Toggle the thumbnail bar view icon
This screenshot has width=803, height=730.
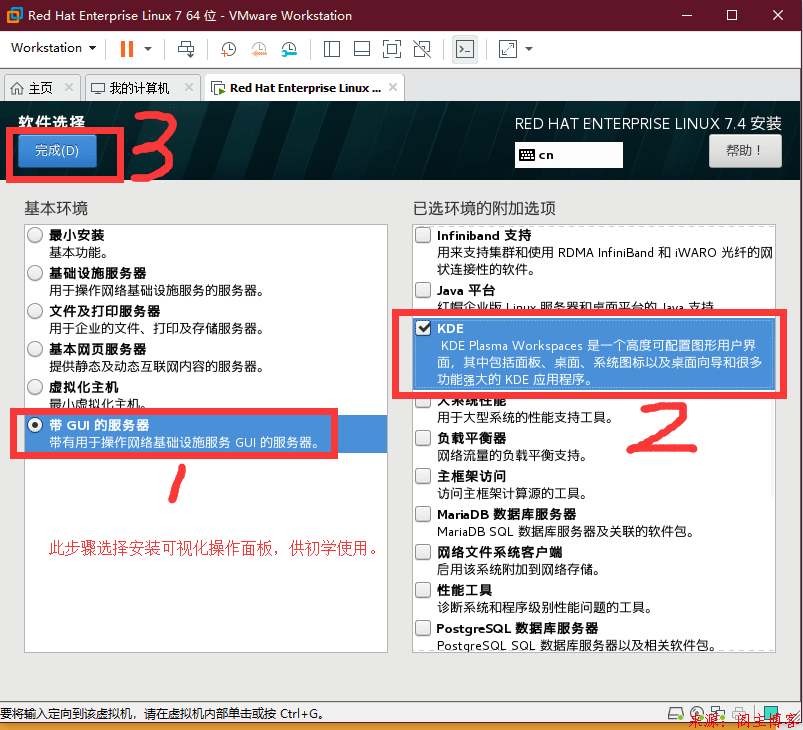362,49
